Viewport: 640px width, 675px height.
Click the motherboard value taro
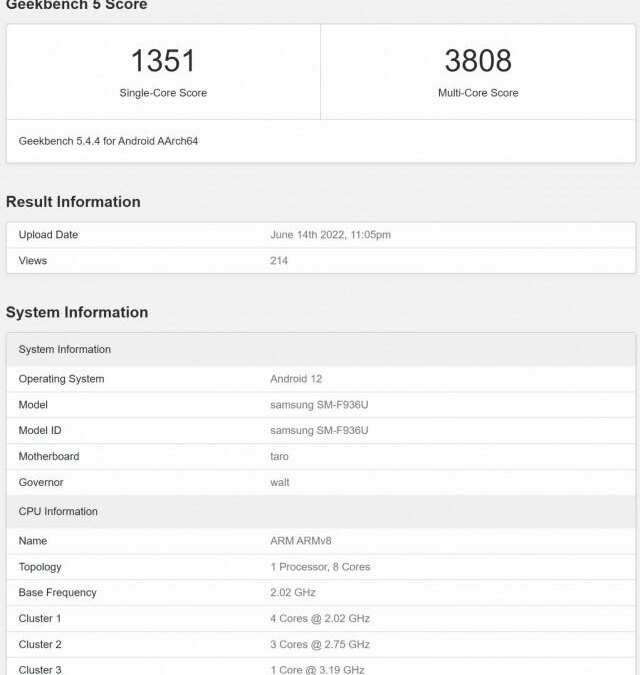(279, 457)
